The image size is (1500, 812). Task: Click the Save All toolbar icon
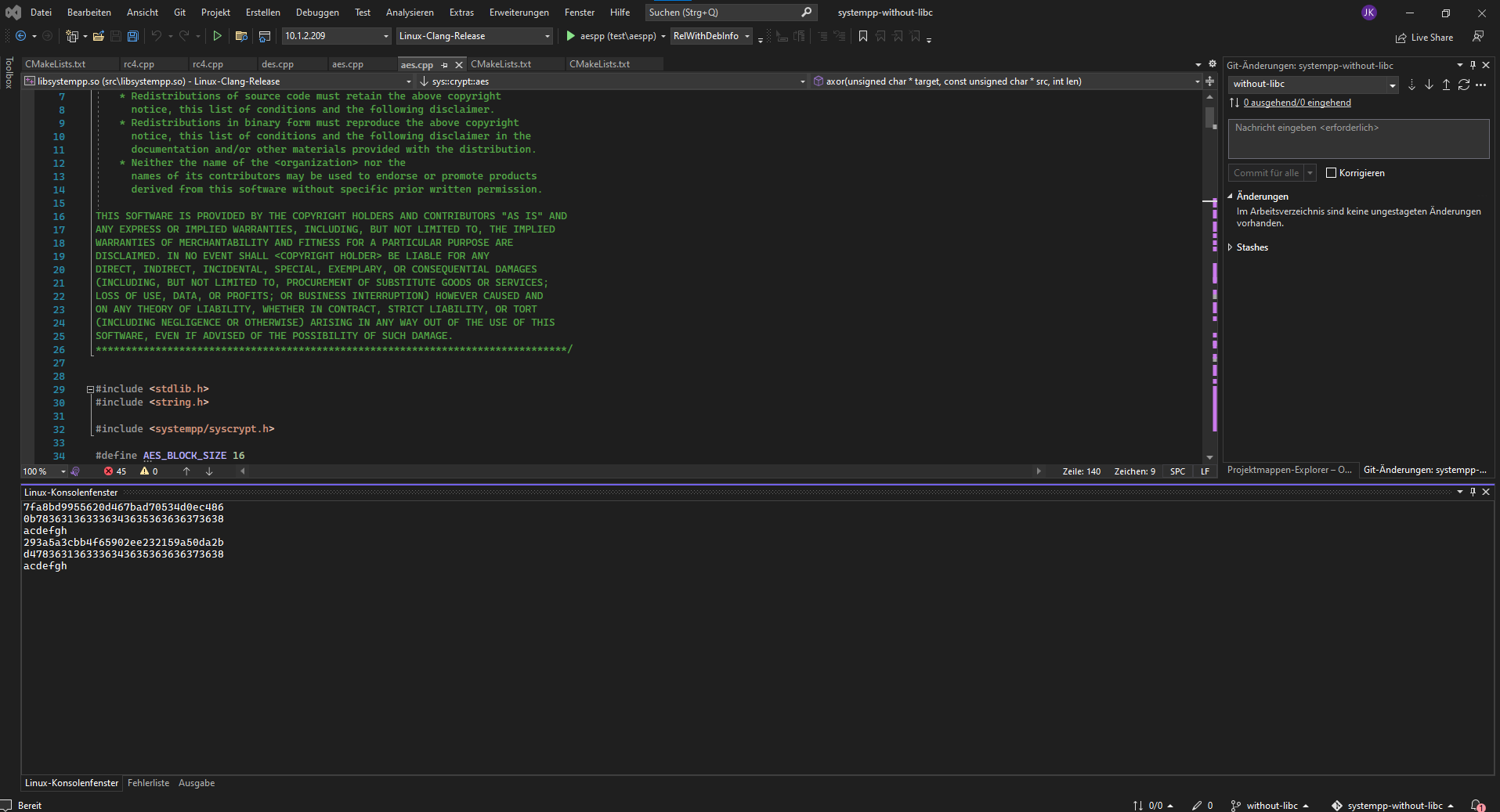tap(133, 36)
